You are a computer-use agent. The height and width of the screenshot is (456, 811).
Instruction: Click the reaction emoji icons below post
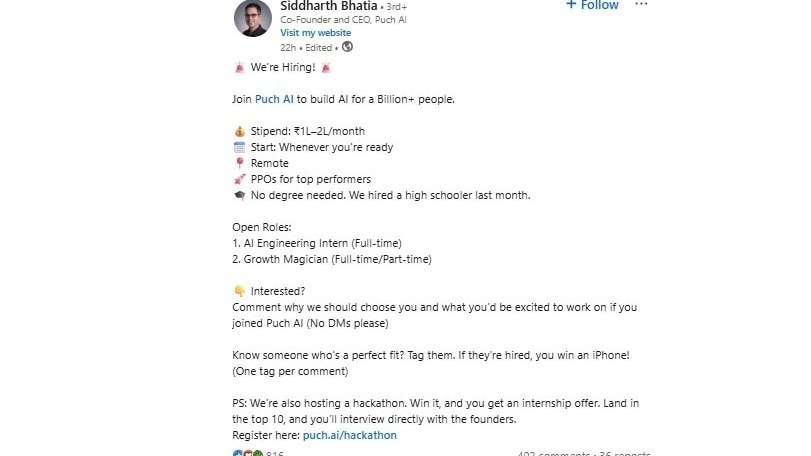[248, 453]
